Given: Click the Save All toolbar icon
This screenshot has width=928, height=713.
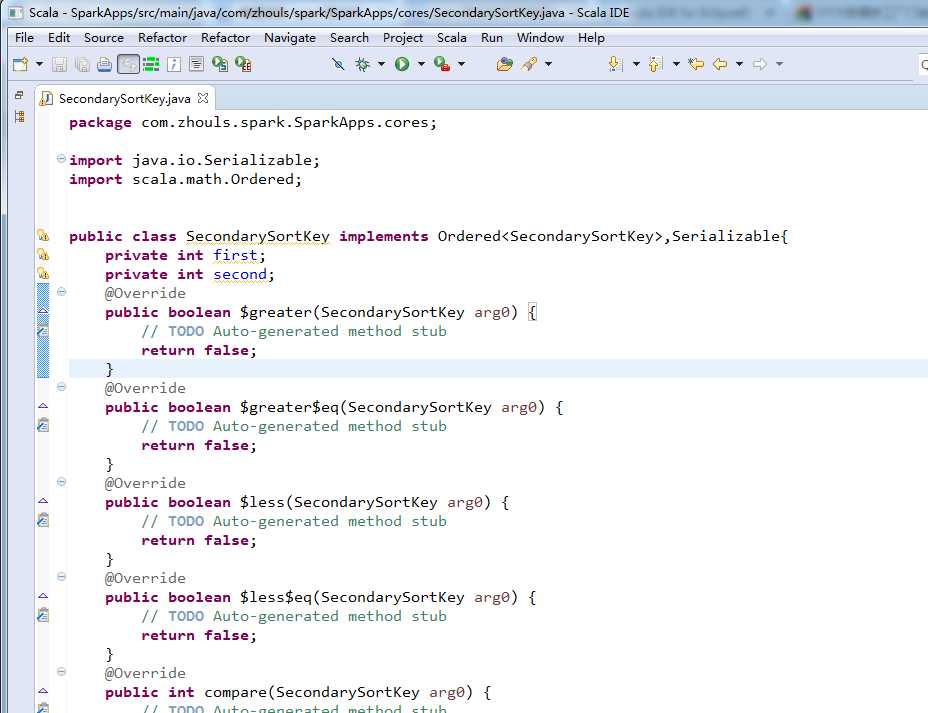Looking at the screenshot, I should [x=82, y=64].
